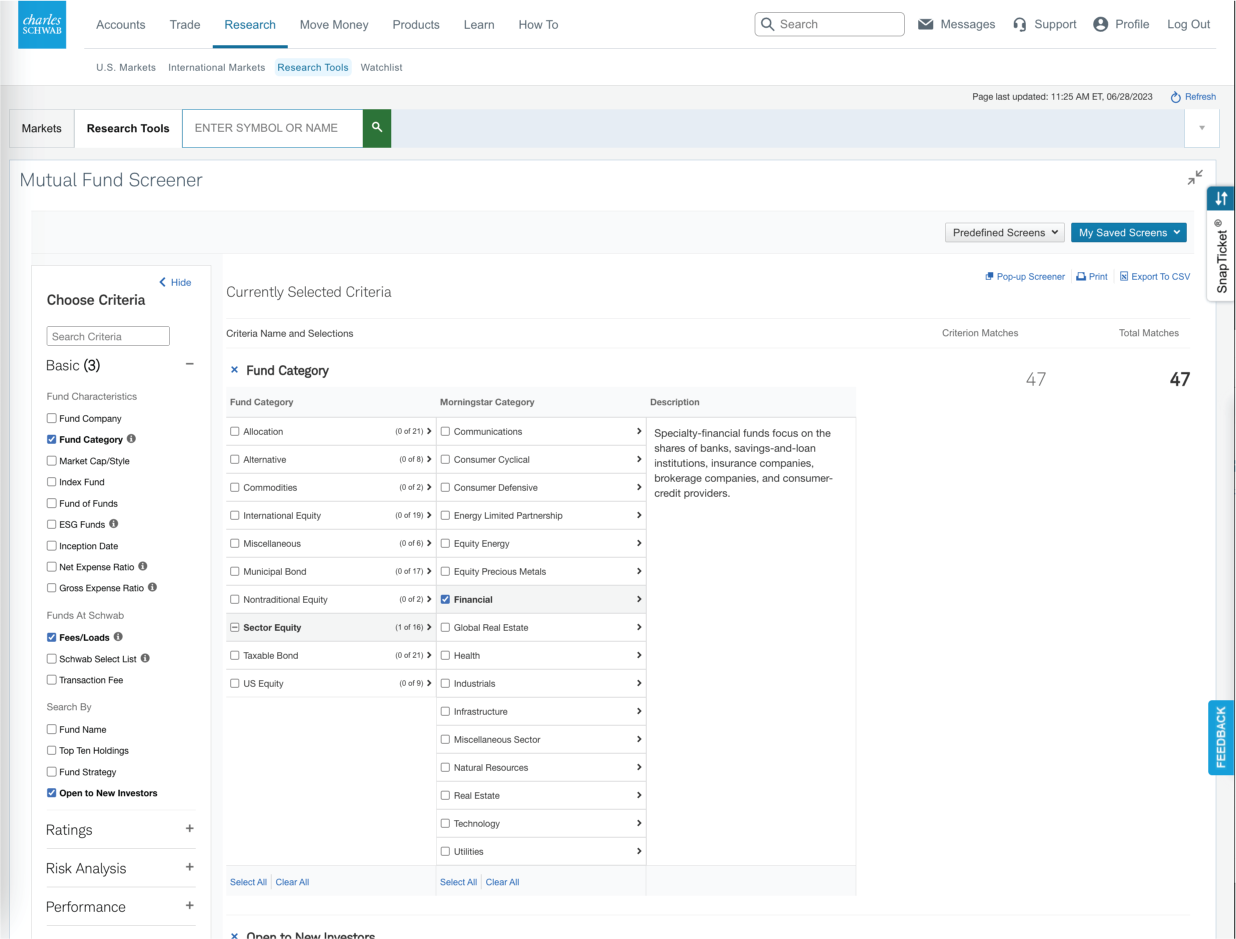
Task: Click the green symbol search magnifier button
Action: [377, 128]
